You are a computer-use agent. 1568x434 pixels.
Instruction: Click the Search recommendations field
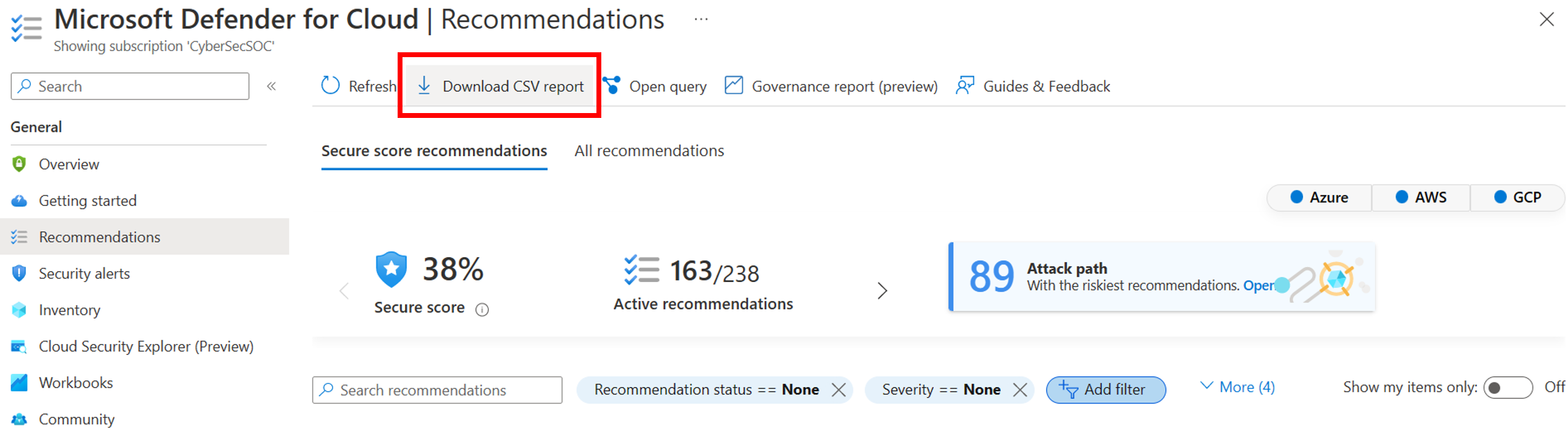[437, 390]
